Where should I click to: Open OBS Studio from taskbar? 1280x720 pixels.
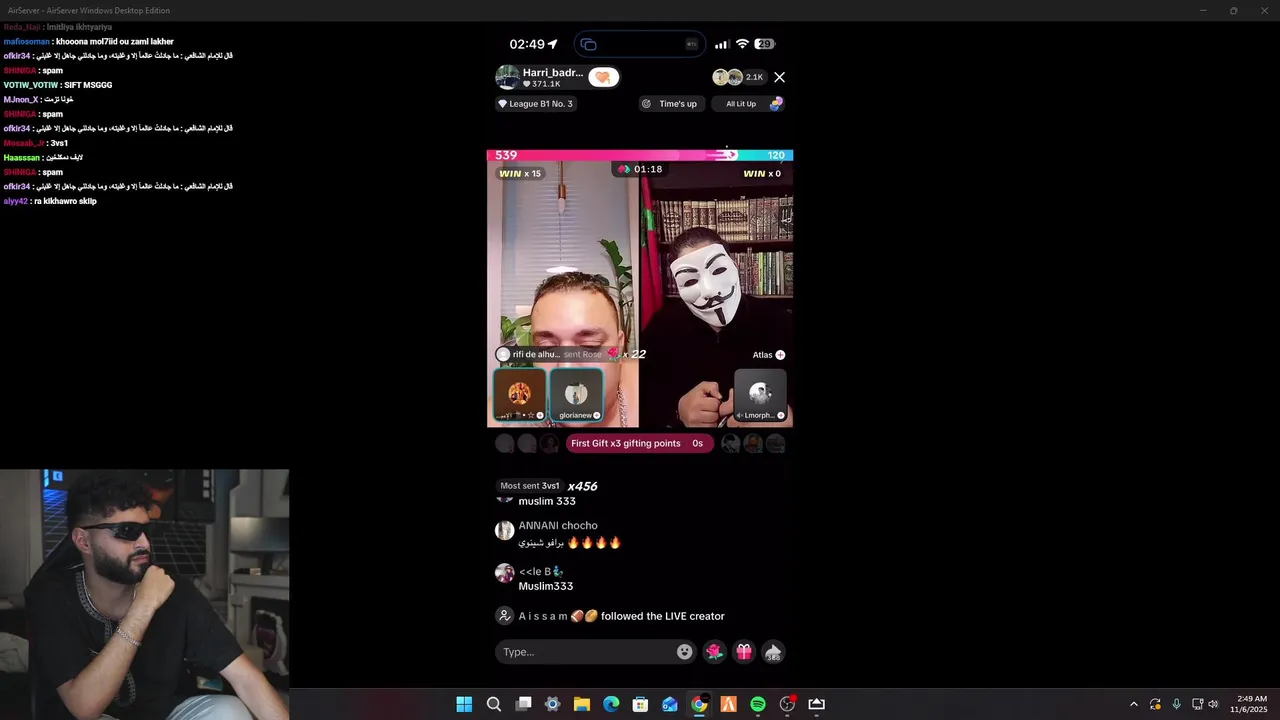787,704
